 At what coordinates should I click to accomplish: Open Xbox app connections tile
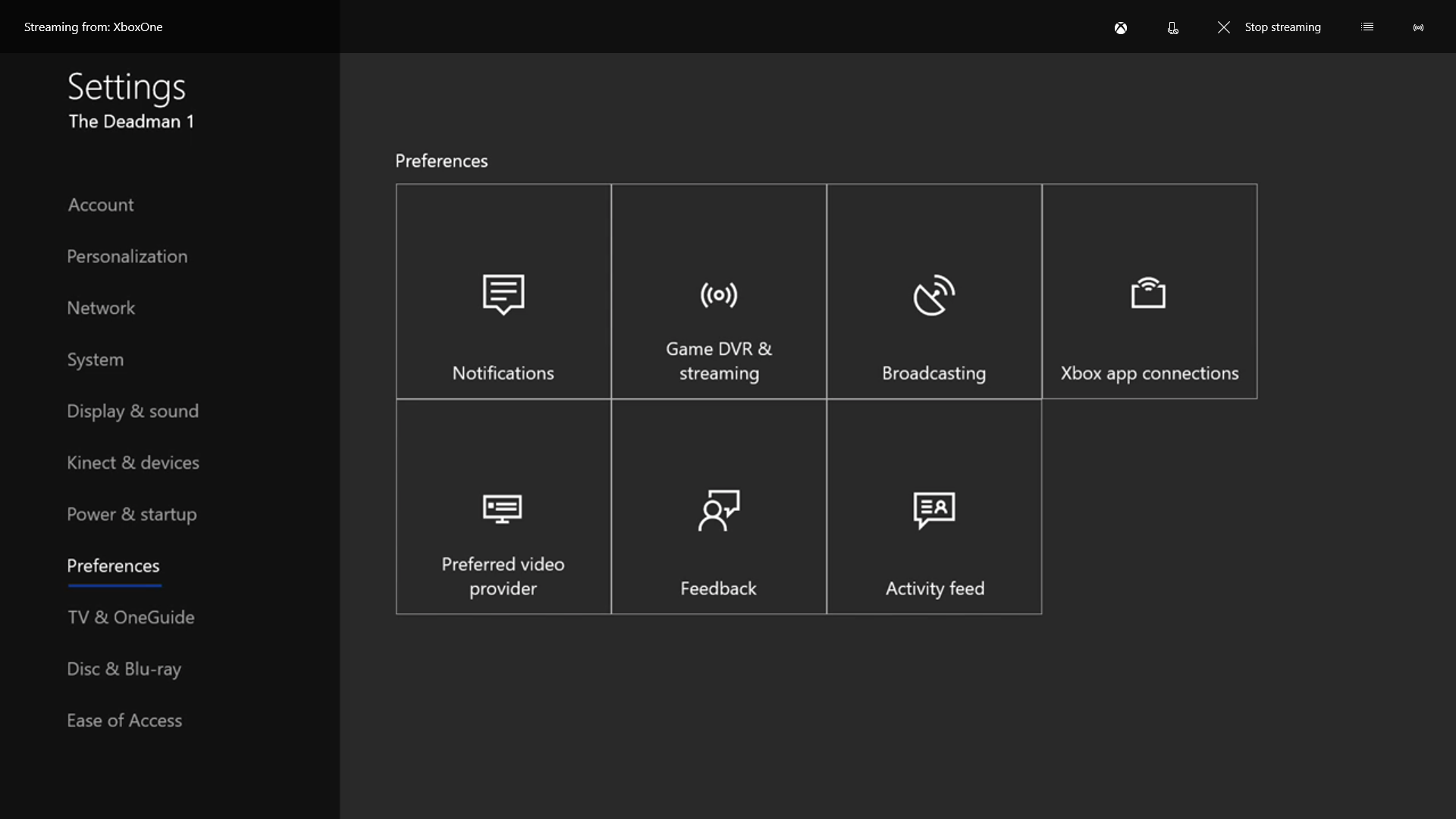coord(1150,291)
